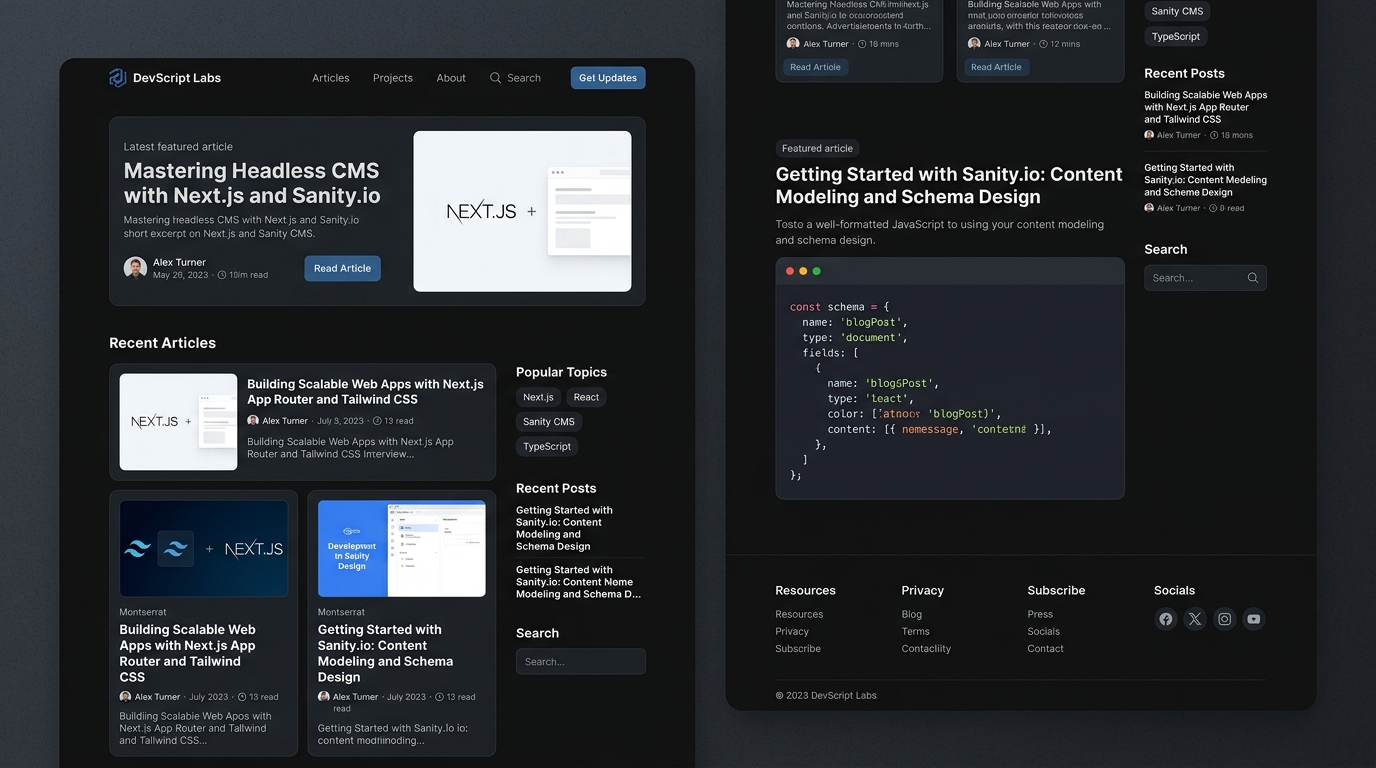Open the Projects nav item
Screen dimensions: 1376x768
pos(393,78)
